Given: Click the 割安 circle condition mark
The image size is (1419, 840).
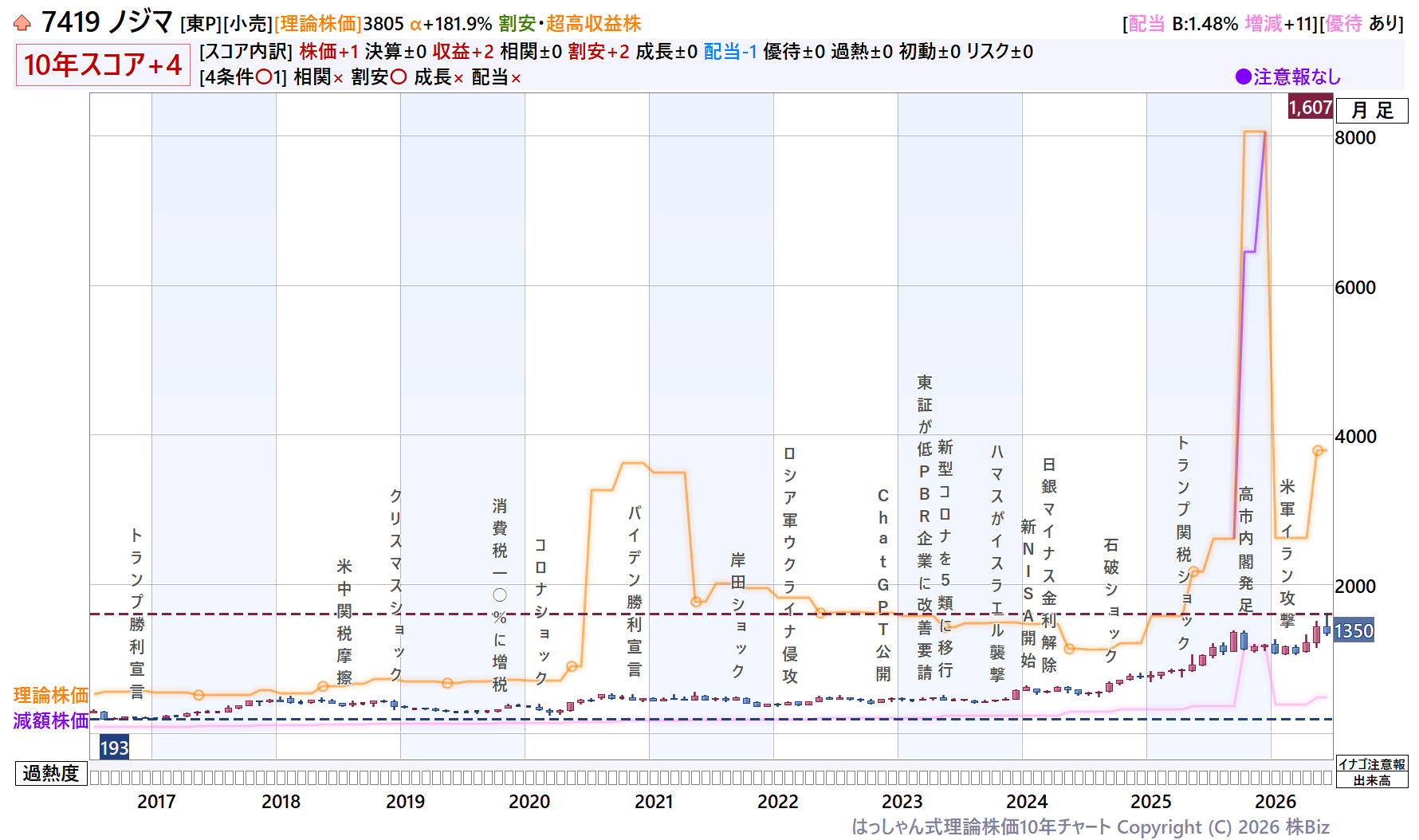Looking at the screenshot, I should [399, 77].
